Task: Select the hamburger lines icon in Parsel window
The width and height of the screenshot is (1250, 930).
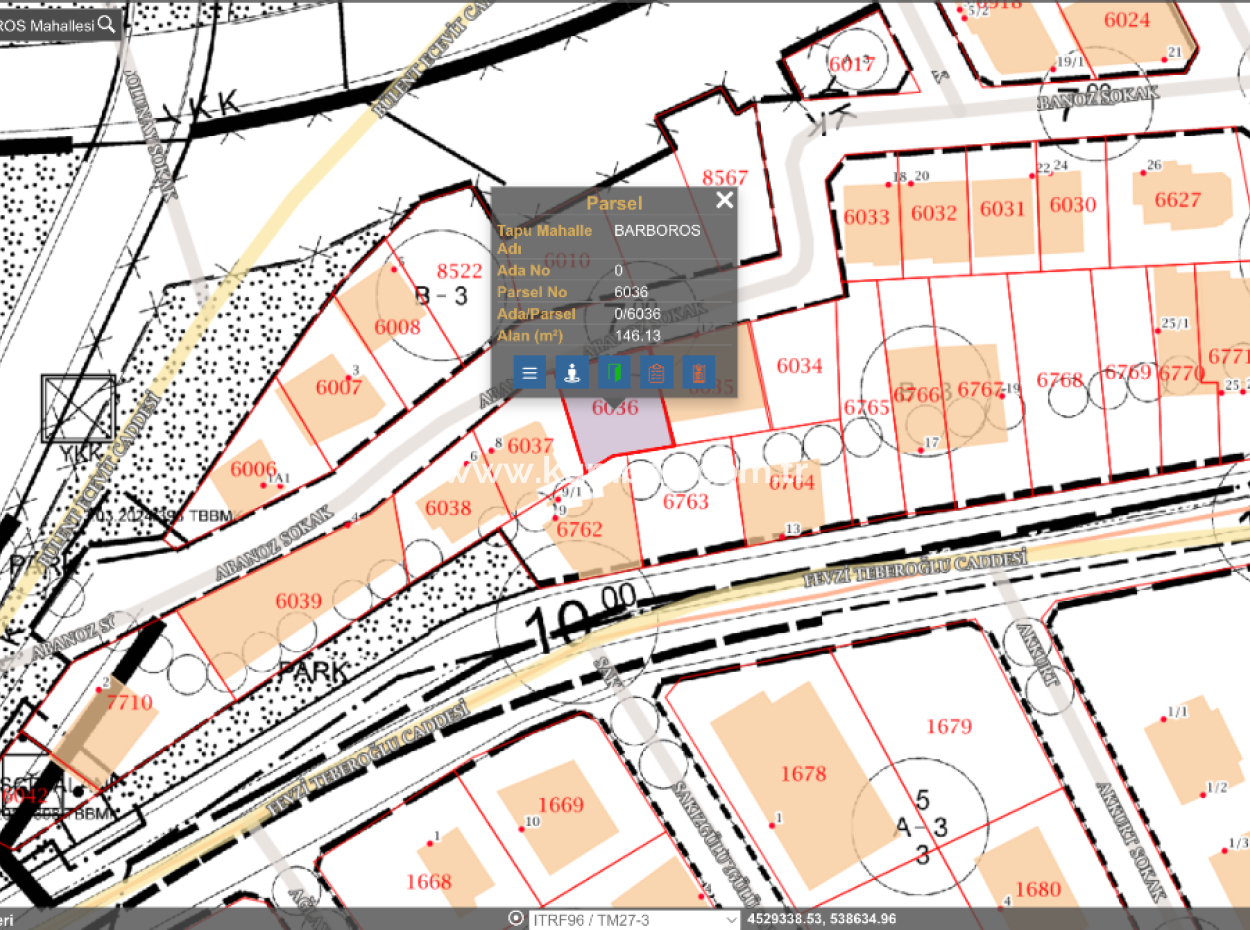Action: 529,372
